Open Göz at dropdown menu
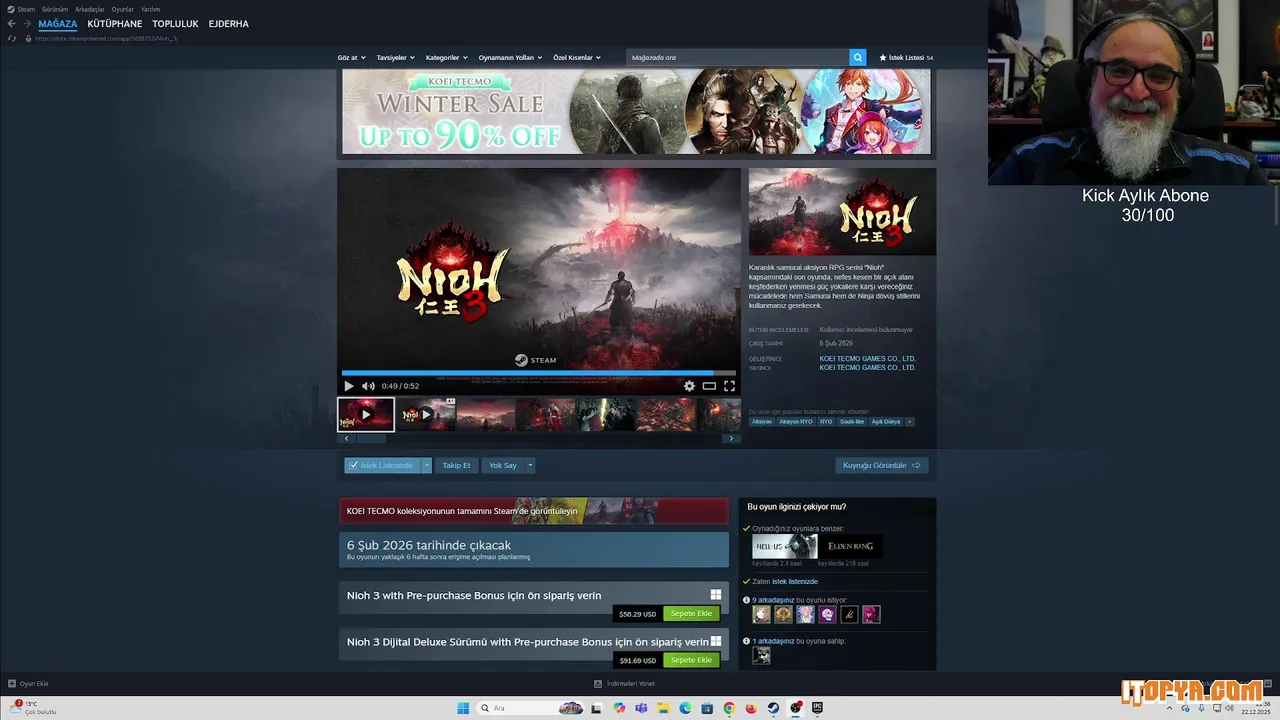Viewport: 1280px width, 720px height. [351, 57]
